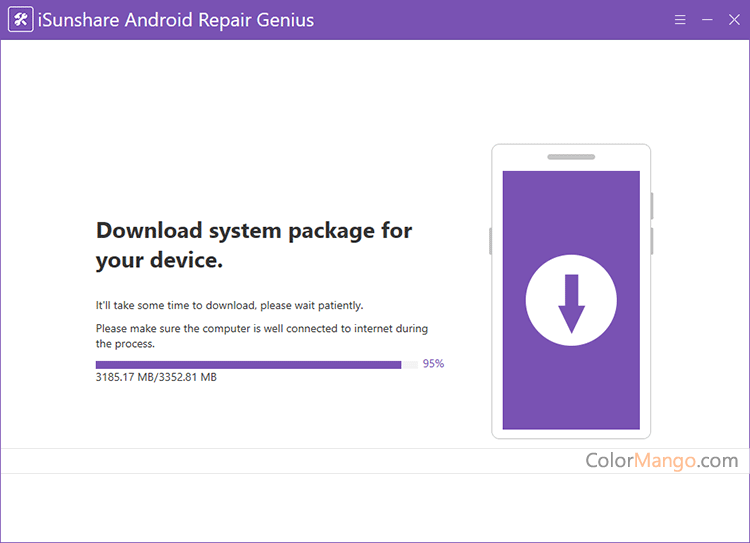This screenshot has width=750, height=543.
Task: Click the unfilled end of progress bar
Action: click(410, 365)
